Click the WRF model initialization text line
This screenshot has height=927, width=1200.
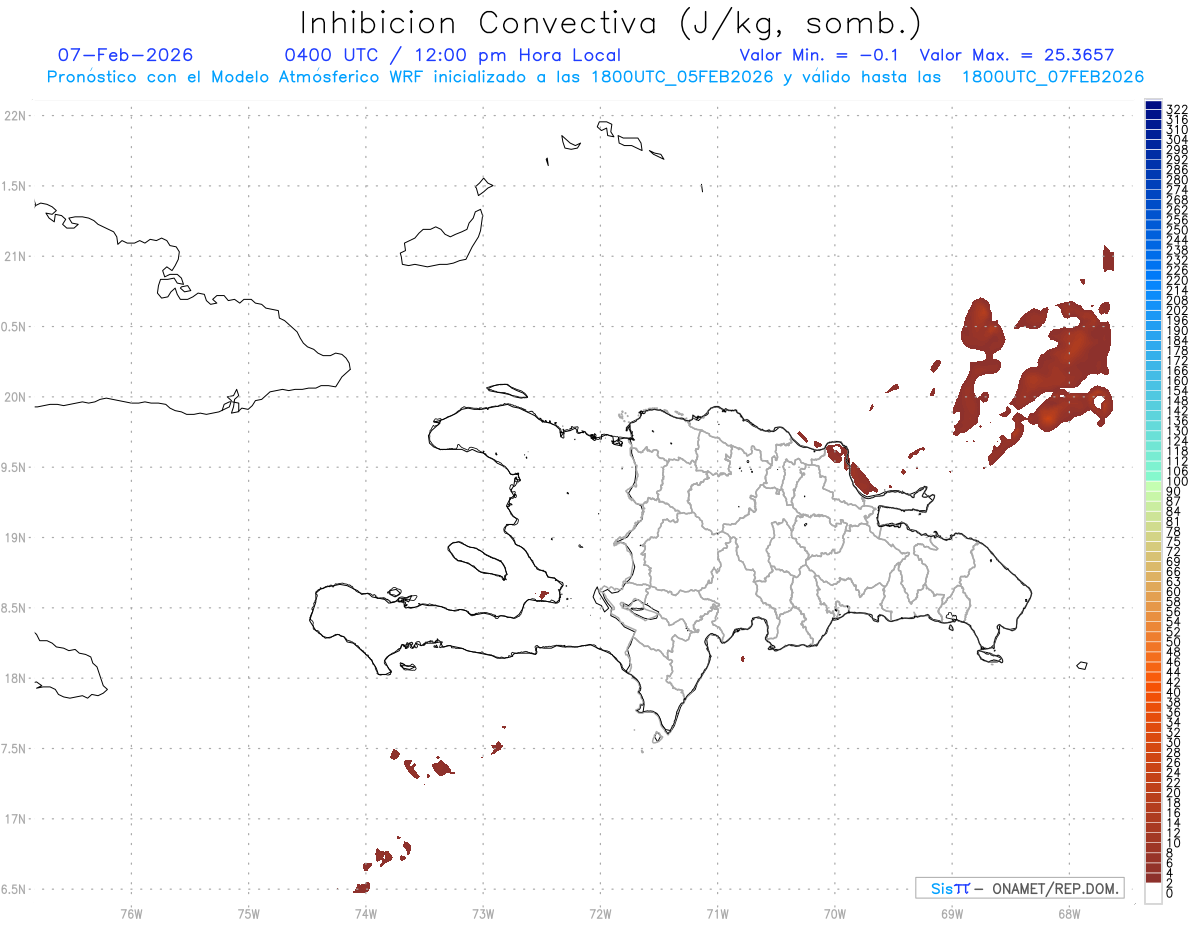coord(595,76)
